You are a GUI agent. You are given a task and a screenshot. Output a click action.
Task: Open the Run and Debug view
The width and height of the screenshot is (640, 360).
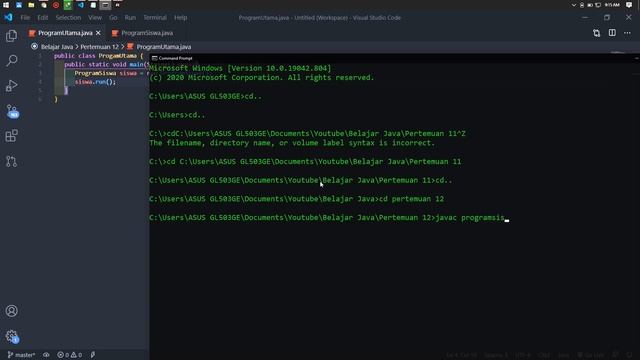pyautogui.click(x=11, y=86)
